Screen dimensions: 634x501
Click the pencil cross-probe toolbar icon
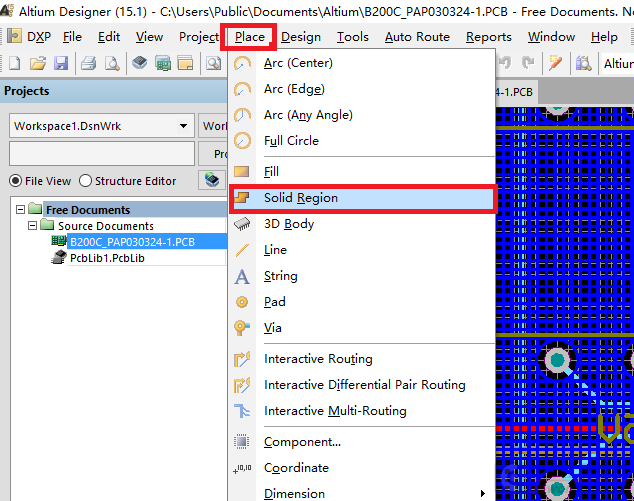click(555, 63)
